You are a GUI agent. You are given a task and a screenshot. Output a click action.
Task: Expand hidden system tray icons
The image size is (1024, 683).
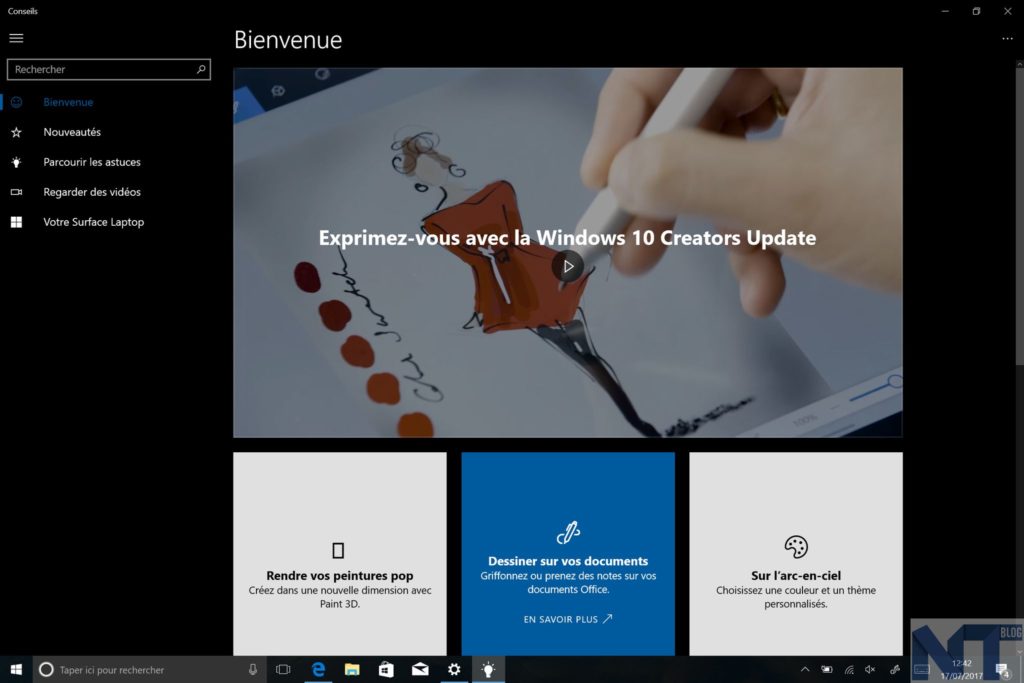pos(805,669)
